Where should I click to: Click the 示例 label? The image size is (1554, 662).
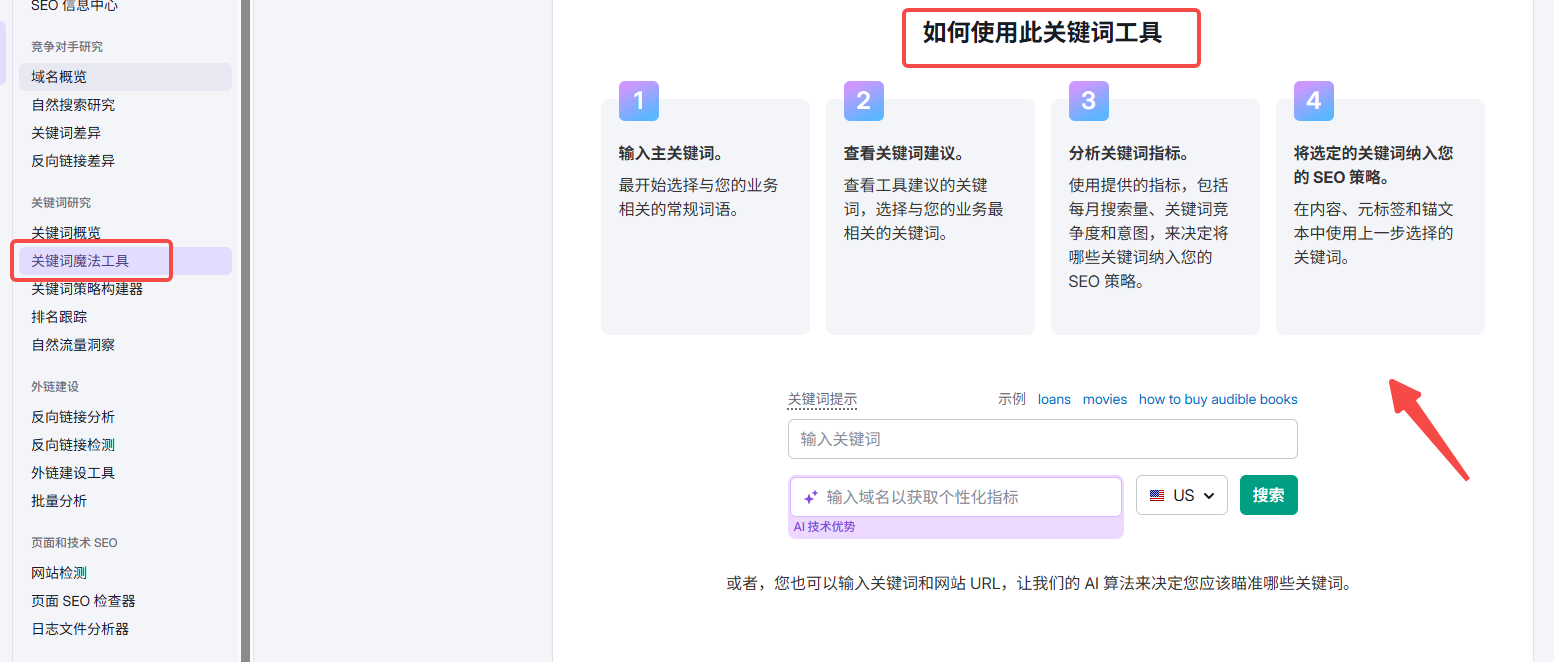(x=1011, y=399)
